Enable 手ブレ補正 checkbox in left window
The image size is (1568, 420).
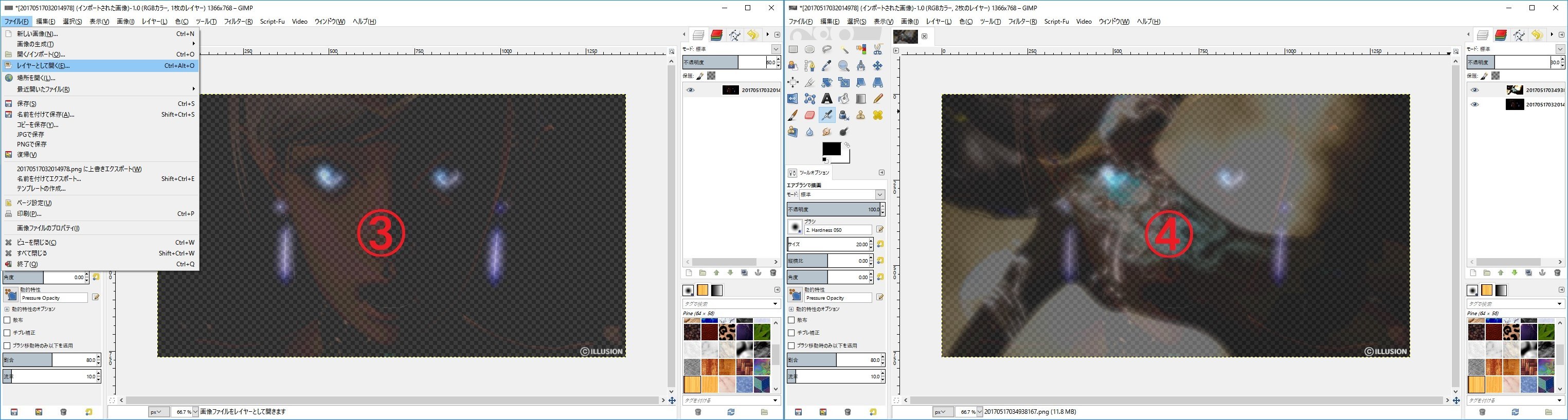coord(7,333)
